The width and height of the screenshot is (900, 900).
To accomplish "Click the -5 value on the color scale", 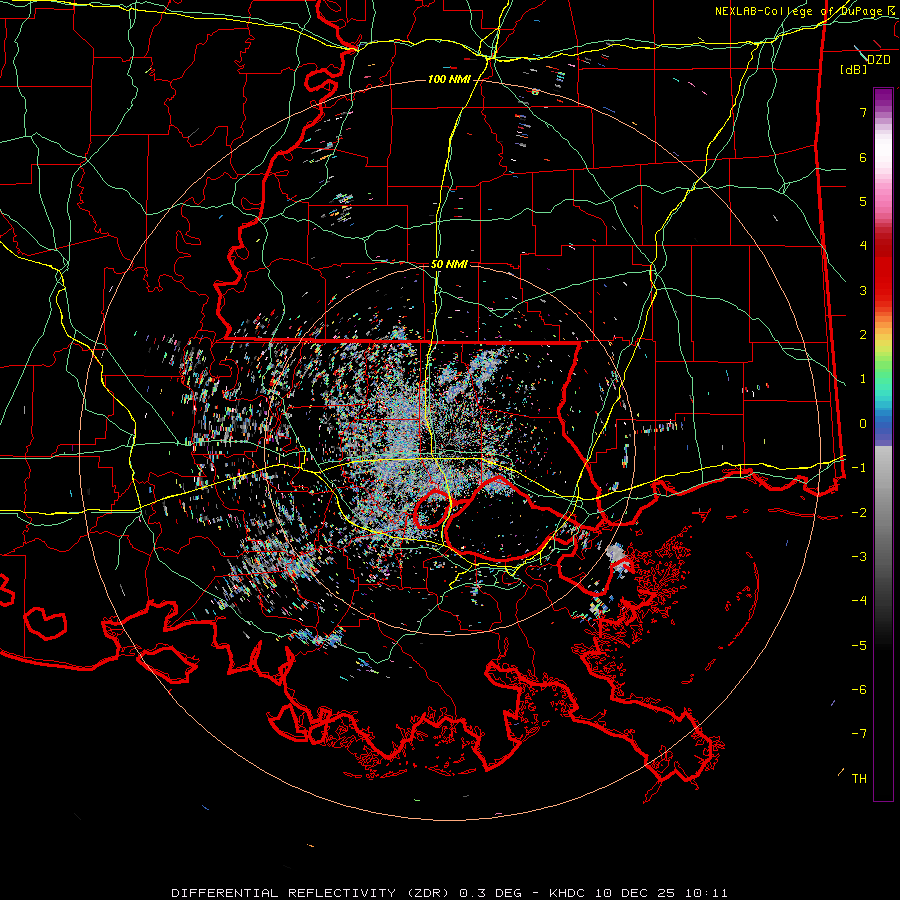I will (x=859, y=646).
